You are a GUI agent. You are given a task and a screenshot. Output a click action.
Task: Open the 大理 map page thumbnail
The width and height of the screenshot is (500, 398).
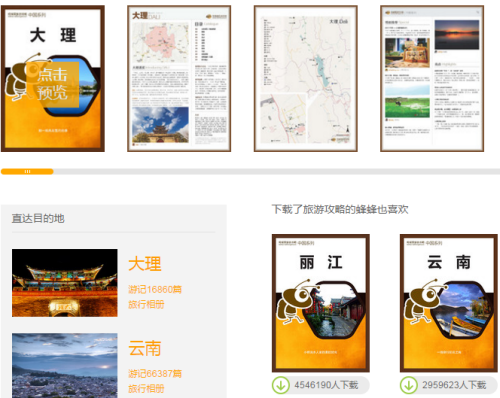tap(306, 79)
